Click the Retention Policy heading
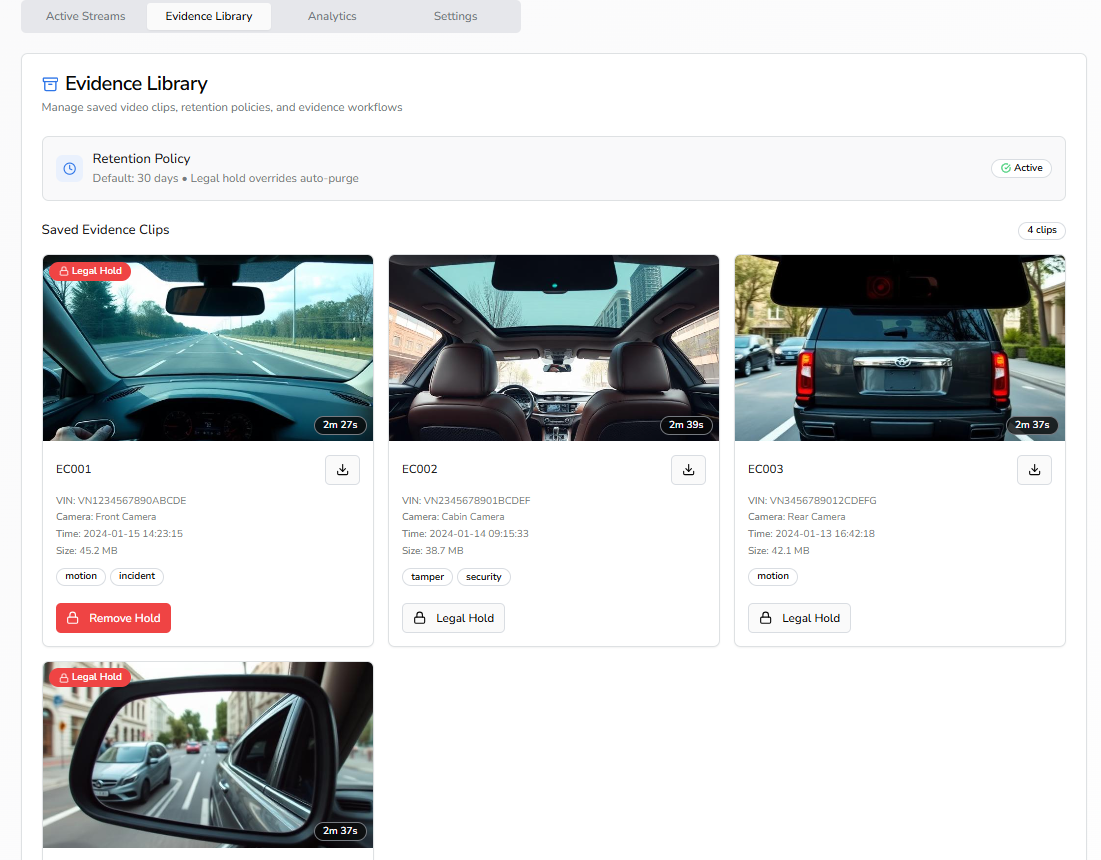The image size is (1101, 860). click(x=142, y=159)
